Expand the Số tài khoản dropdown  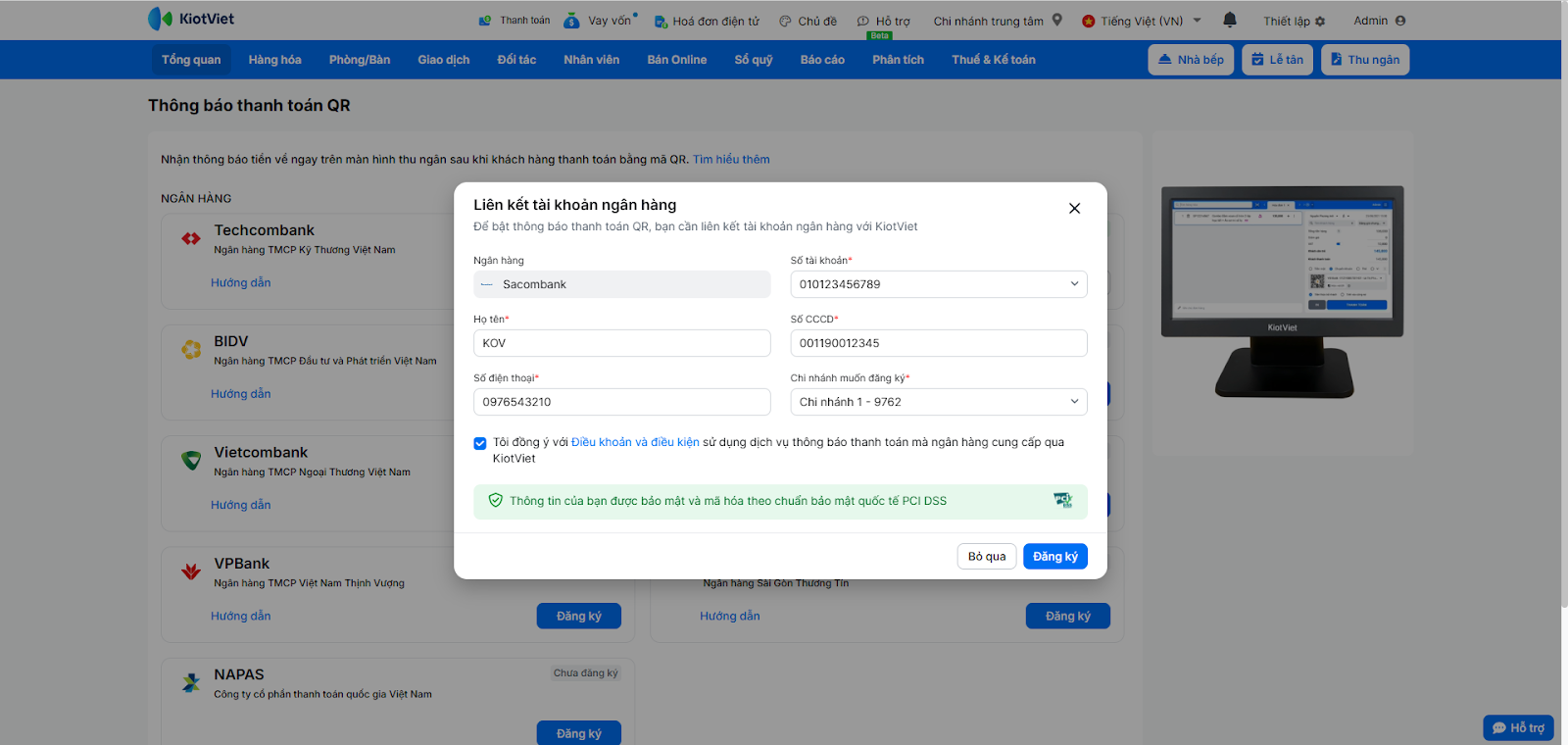click(x=939, y=284)
